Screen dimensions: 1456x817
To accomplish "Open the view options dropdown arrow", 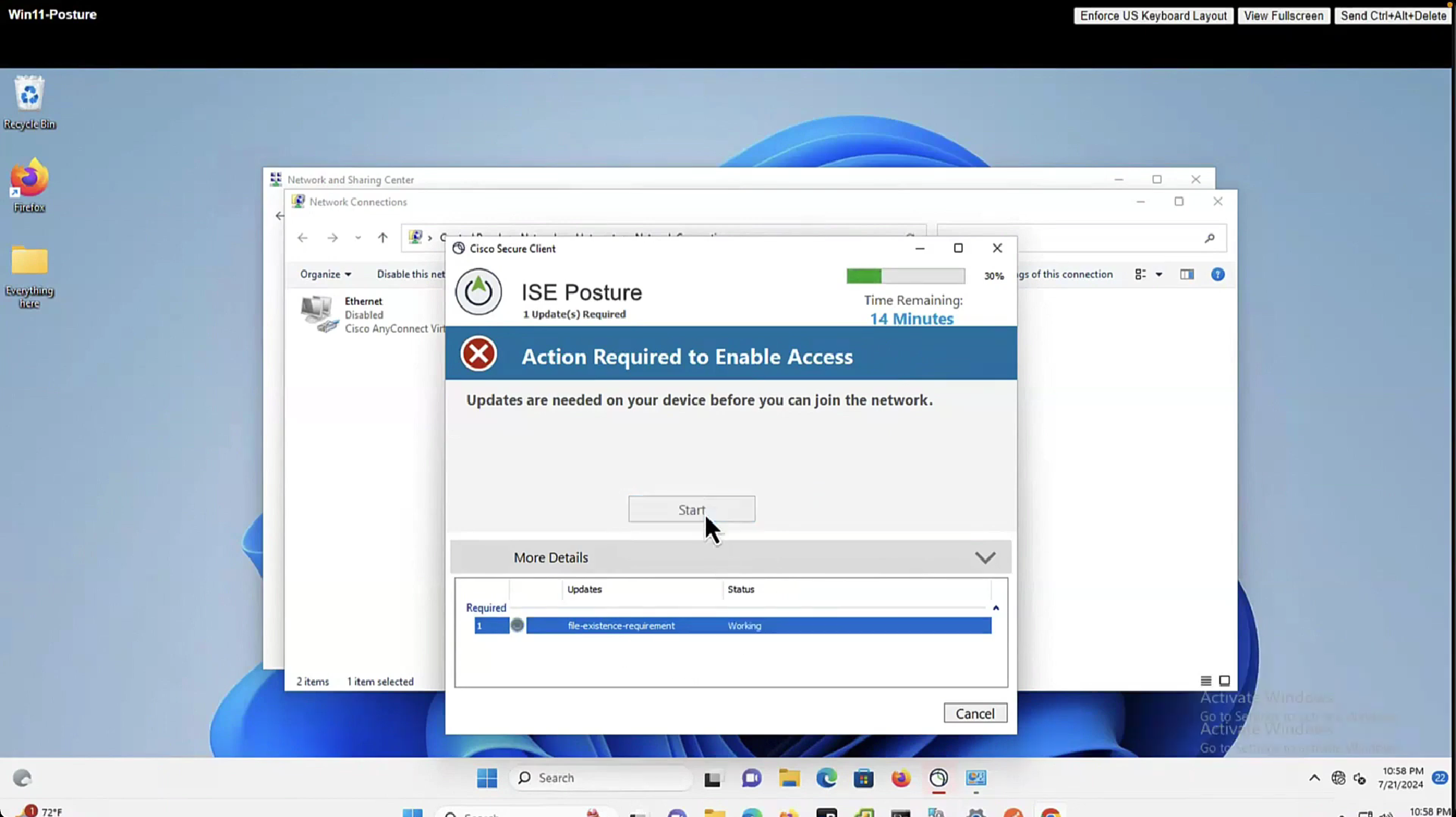I will tap(1158, 274).
